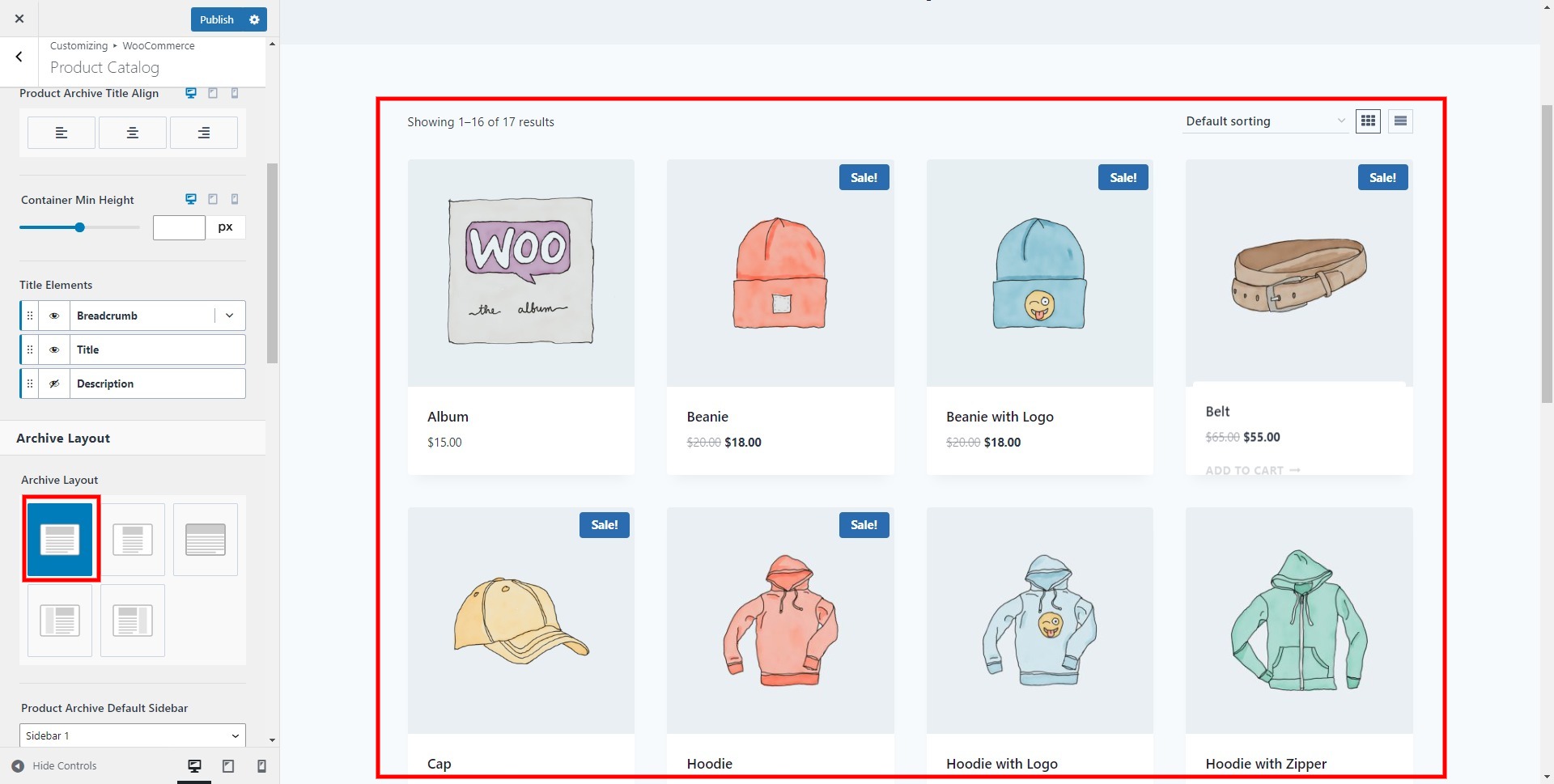Adjust the Container Min Height slider

(x=79, y=227)
